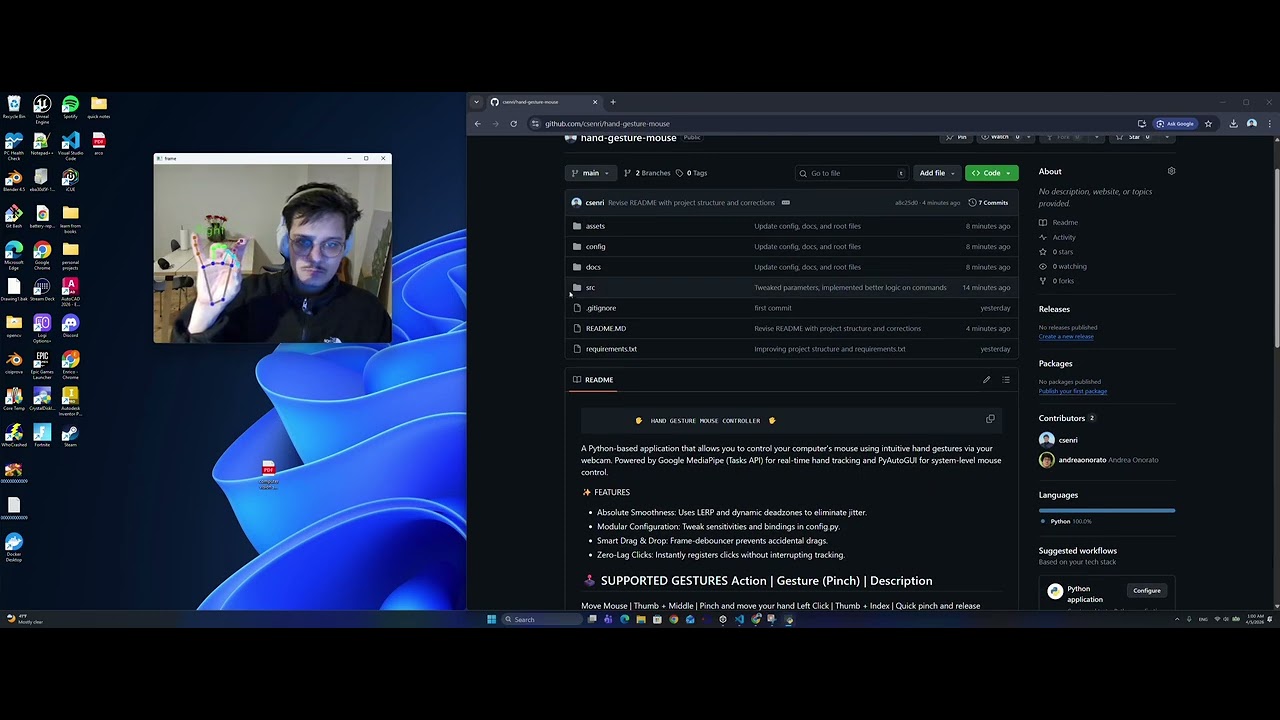The image size is (1280, 720).
Task: Open Blender 4.5 desktop shortcut
Action: pos(14,182)
